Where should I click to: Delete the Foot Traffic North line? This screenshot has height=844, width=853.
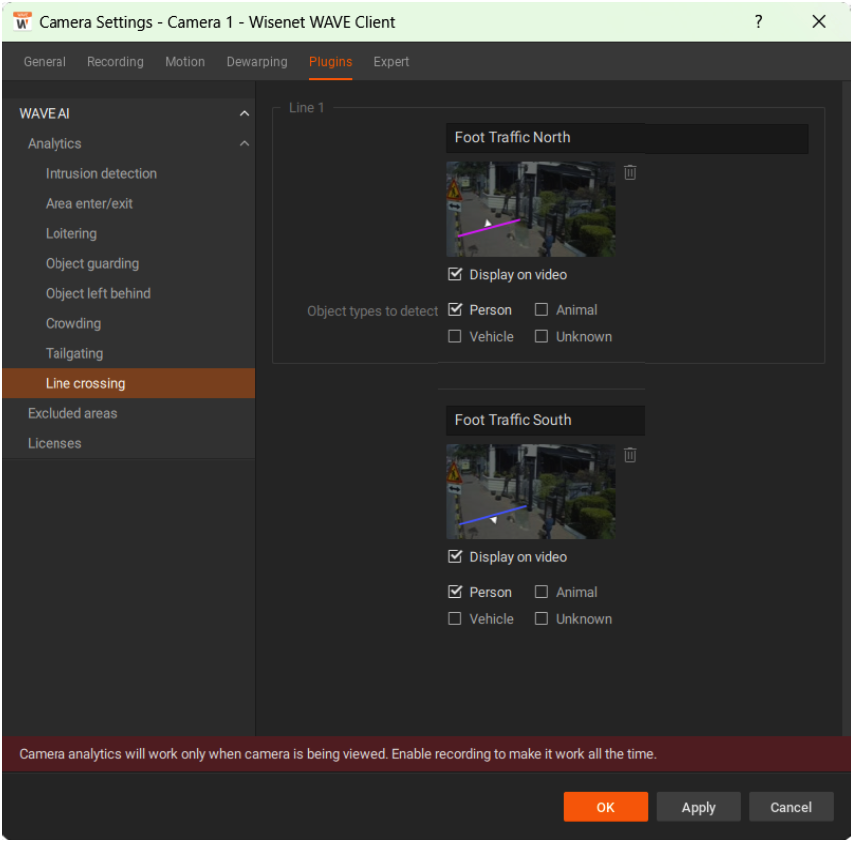coord(630,173)
